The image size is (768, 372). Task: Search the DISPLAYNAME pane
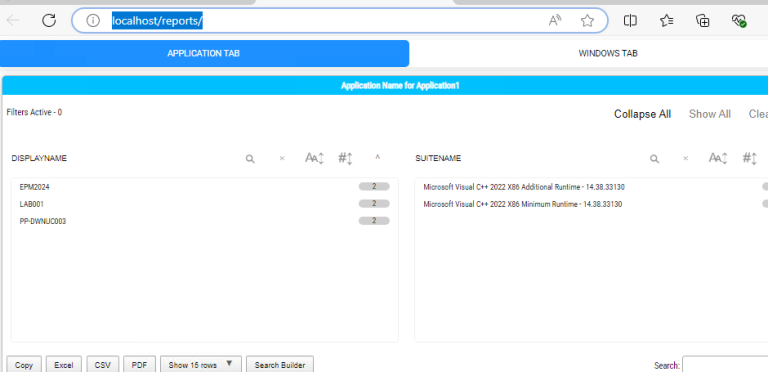250,159
